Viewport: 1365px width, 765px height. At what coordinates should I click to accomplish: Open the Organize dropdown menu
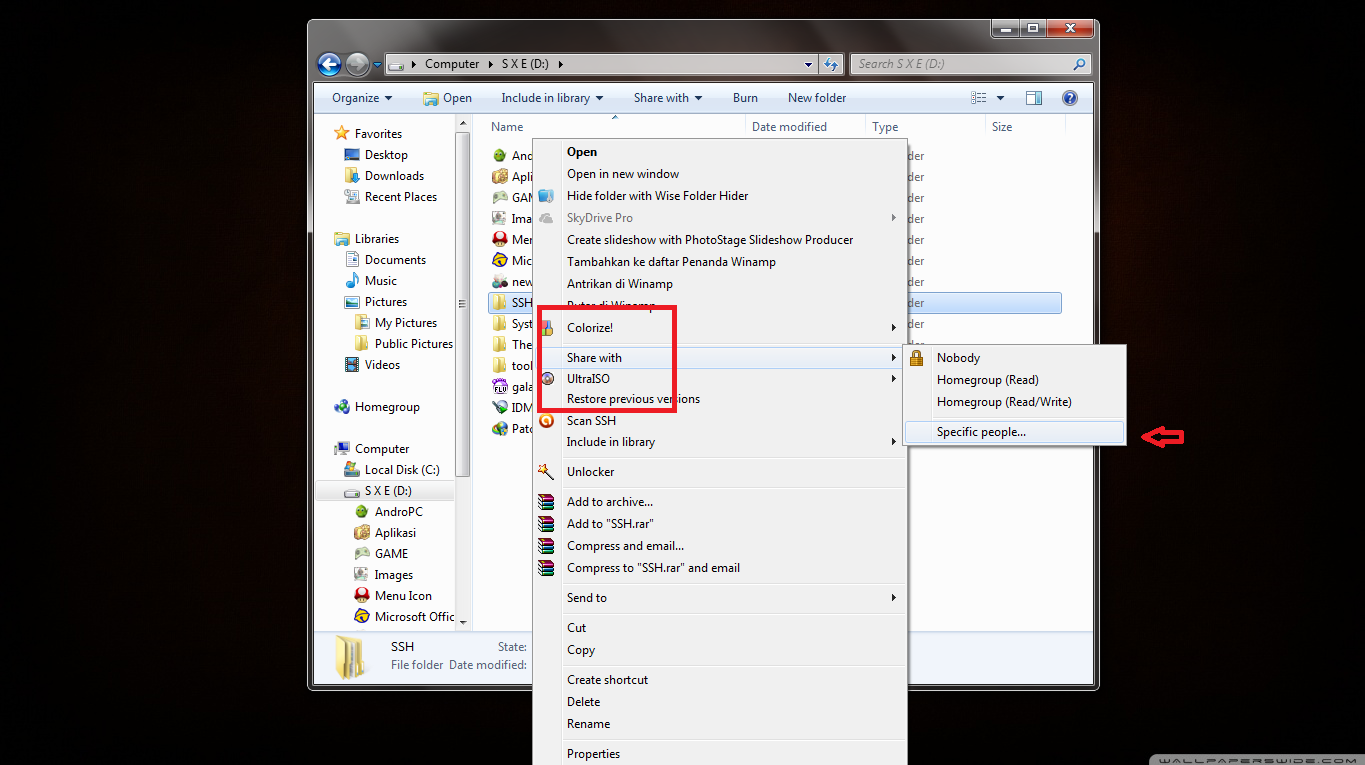(x=362, y=98)
